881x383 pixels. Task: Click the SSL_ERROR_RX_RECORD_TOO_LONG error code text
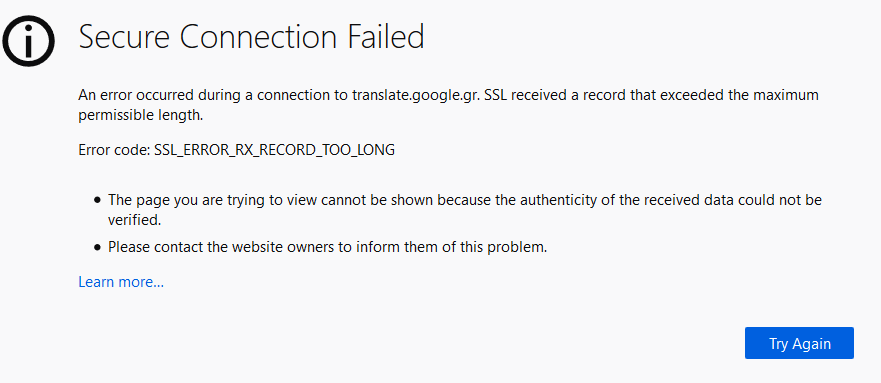tap(274, 151)
